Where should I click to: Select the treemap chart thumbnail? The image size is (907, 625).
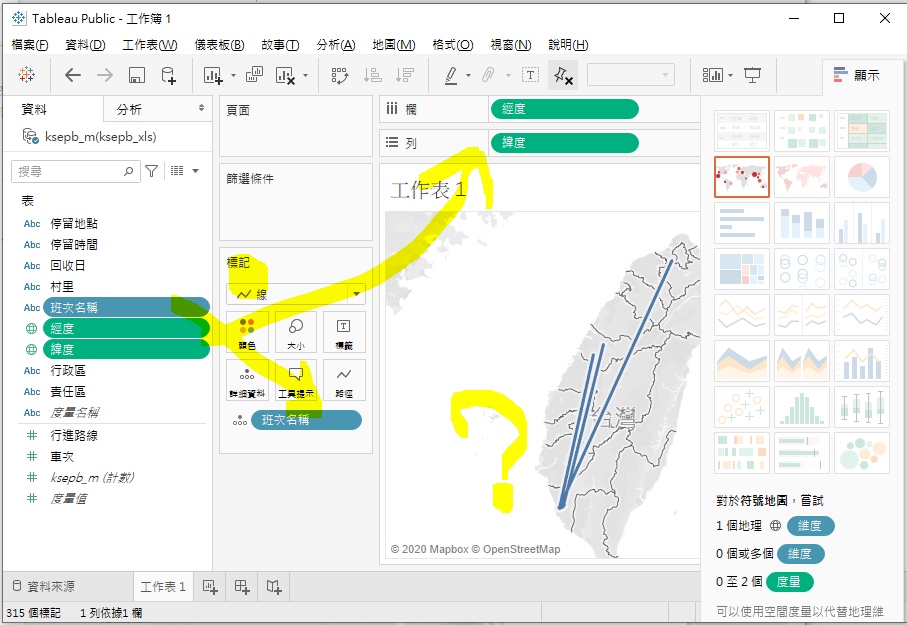coord(742,269)
